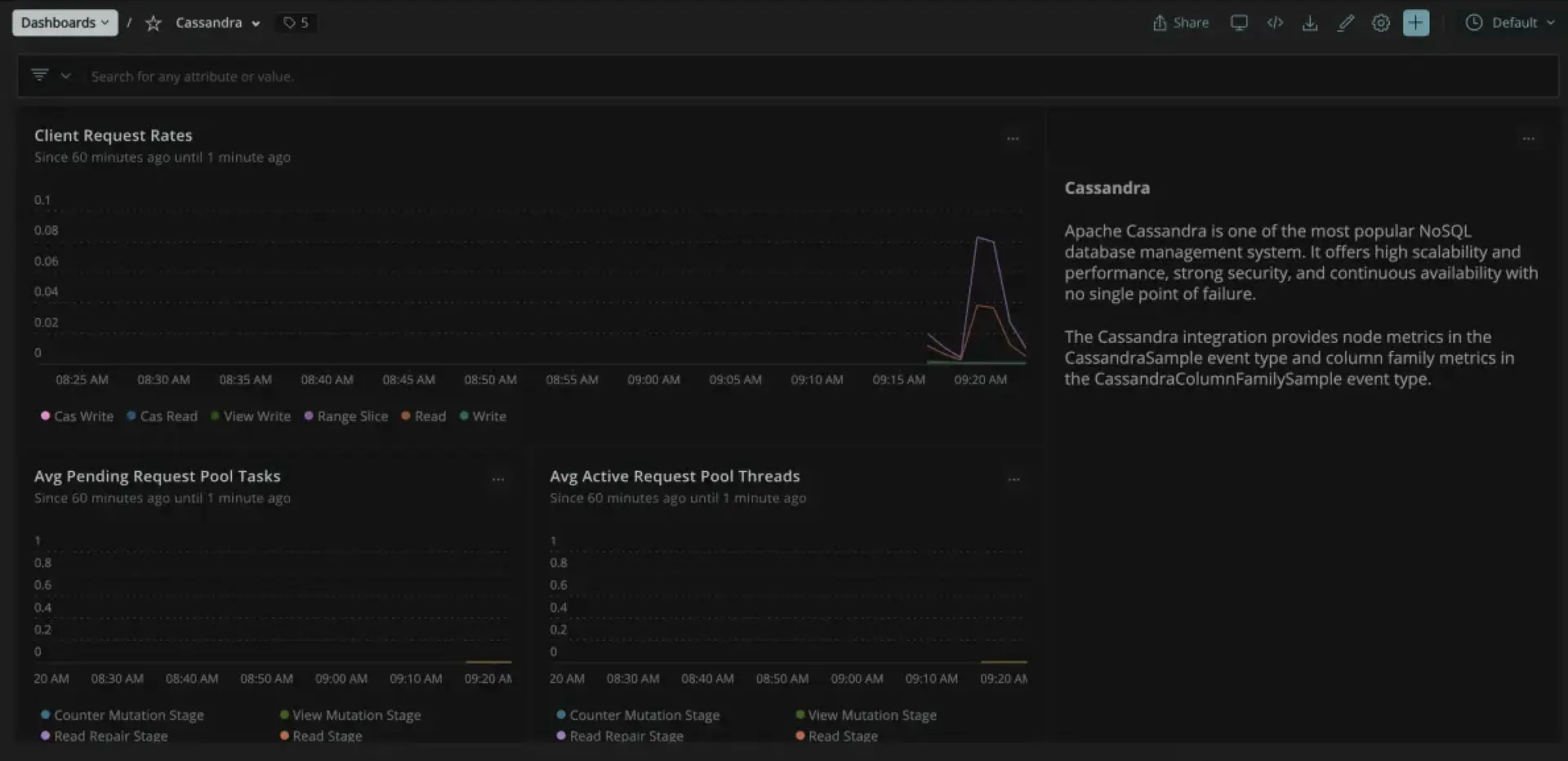Click the Read legend color dot
The height and width of the screenshot is (761, 1568).
406,416
